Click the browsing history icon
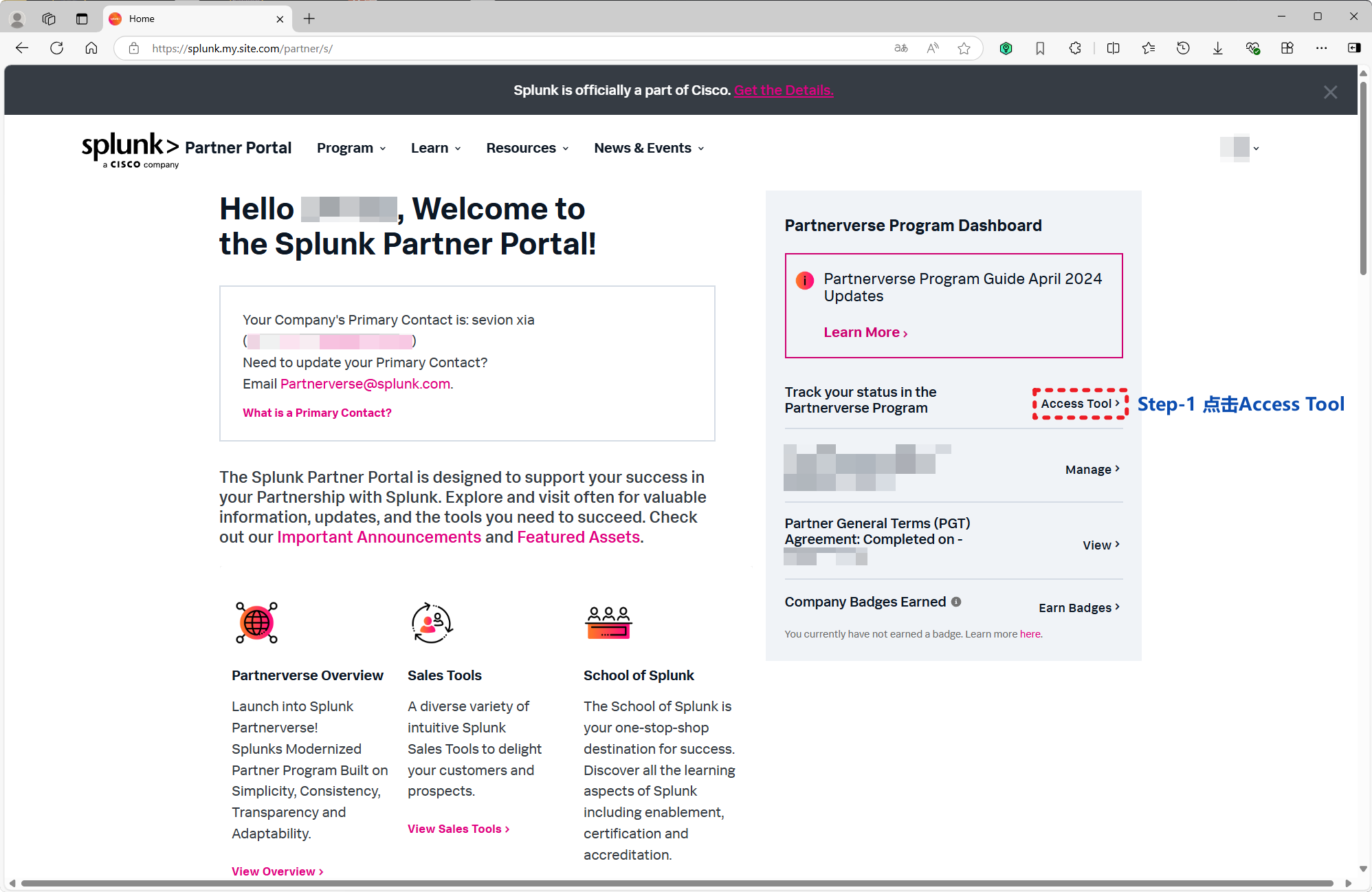Image resolution: width=1372 pixels, height=892 pixels. (x=1183, y=48)
